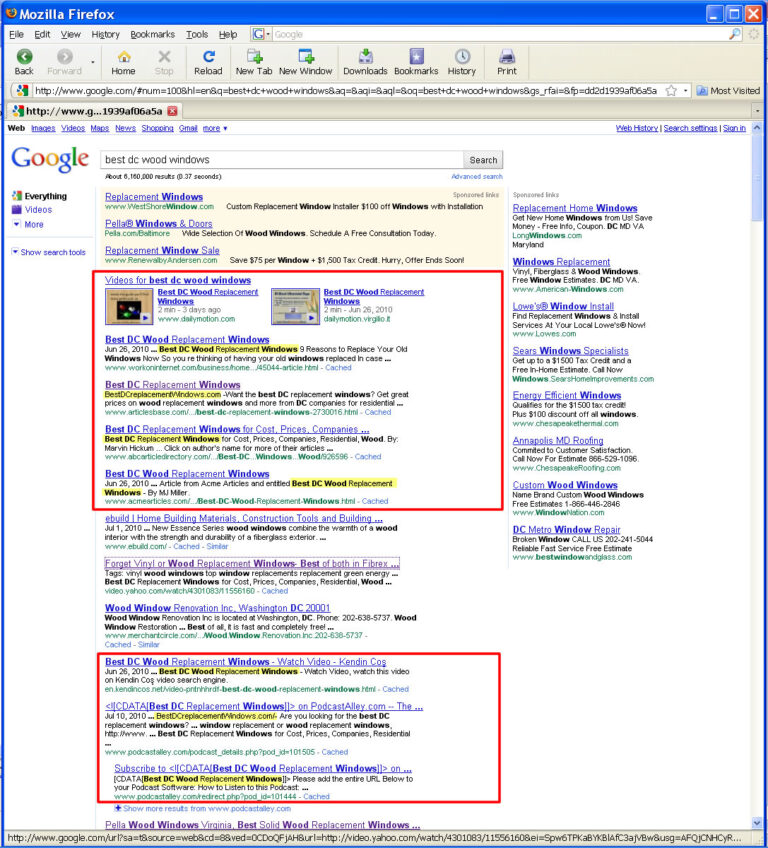Click the first video thumbnail from dailymotion.com
The image size is (768, 848).
pos(129,307)
